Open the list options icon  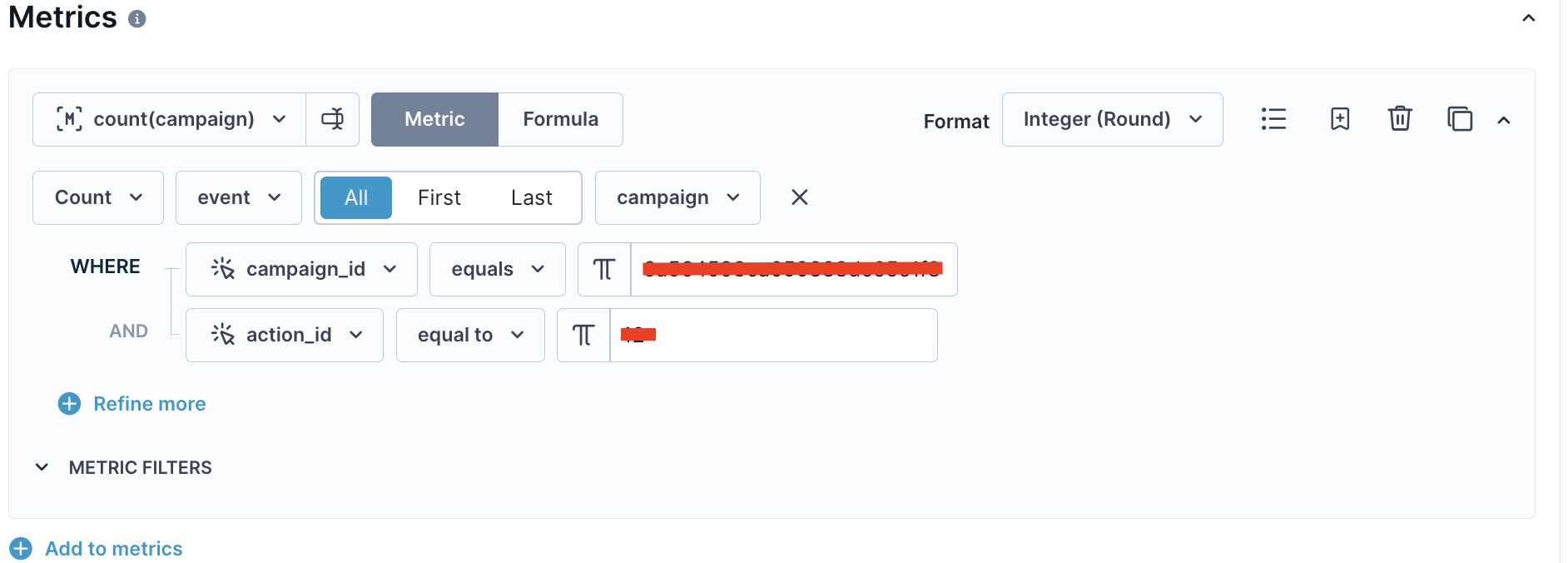click(x=1273, y=119)
